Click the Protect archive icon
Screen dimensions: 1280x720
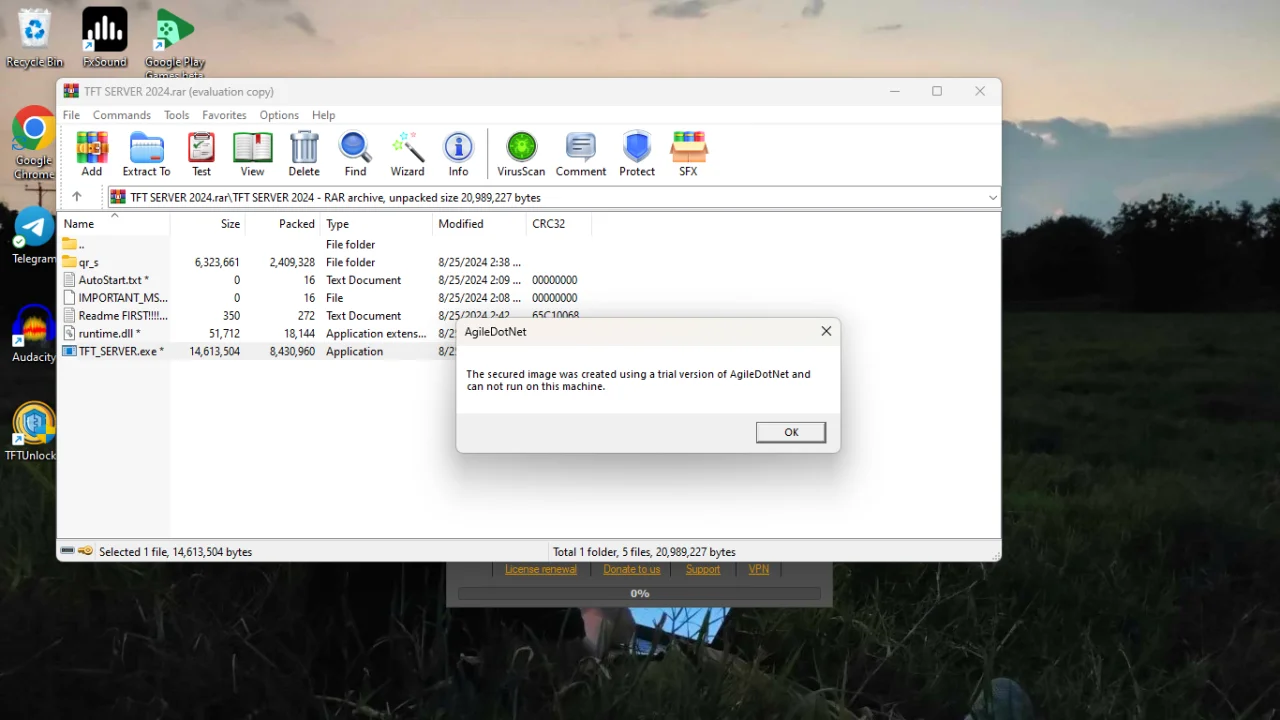point(637,154)
